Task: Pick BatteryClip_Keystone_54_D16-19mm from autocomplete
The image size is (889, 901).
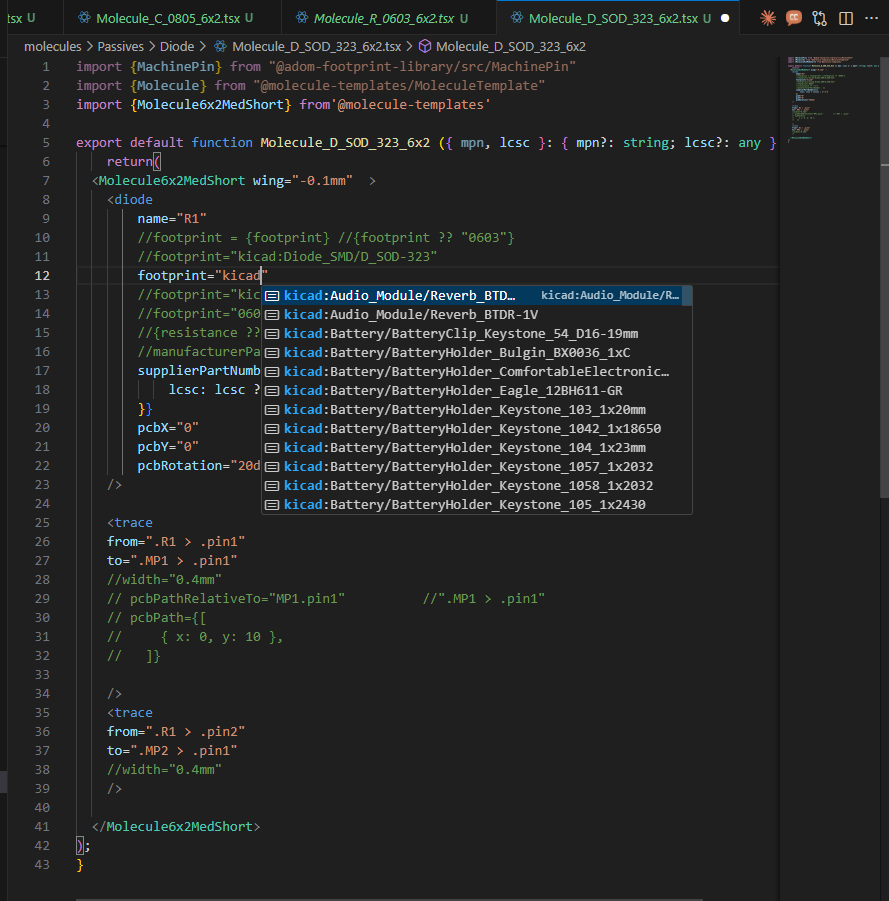Action: tap(460, 333)
